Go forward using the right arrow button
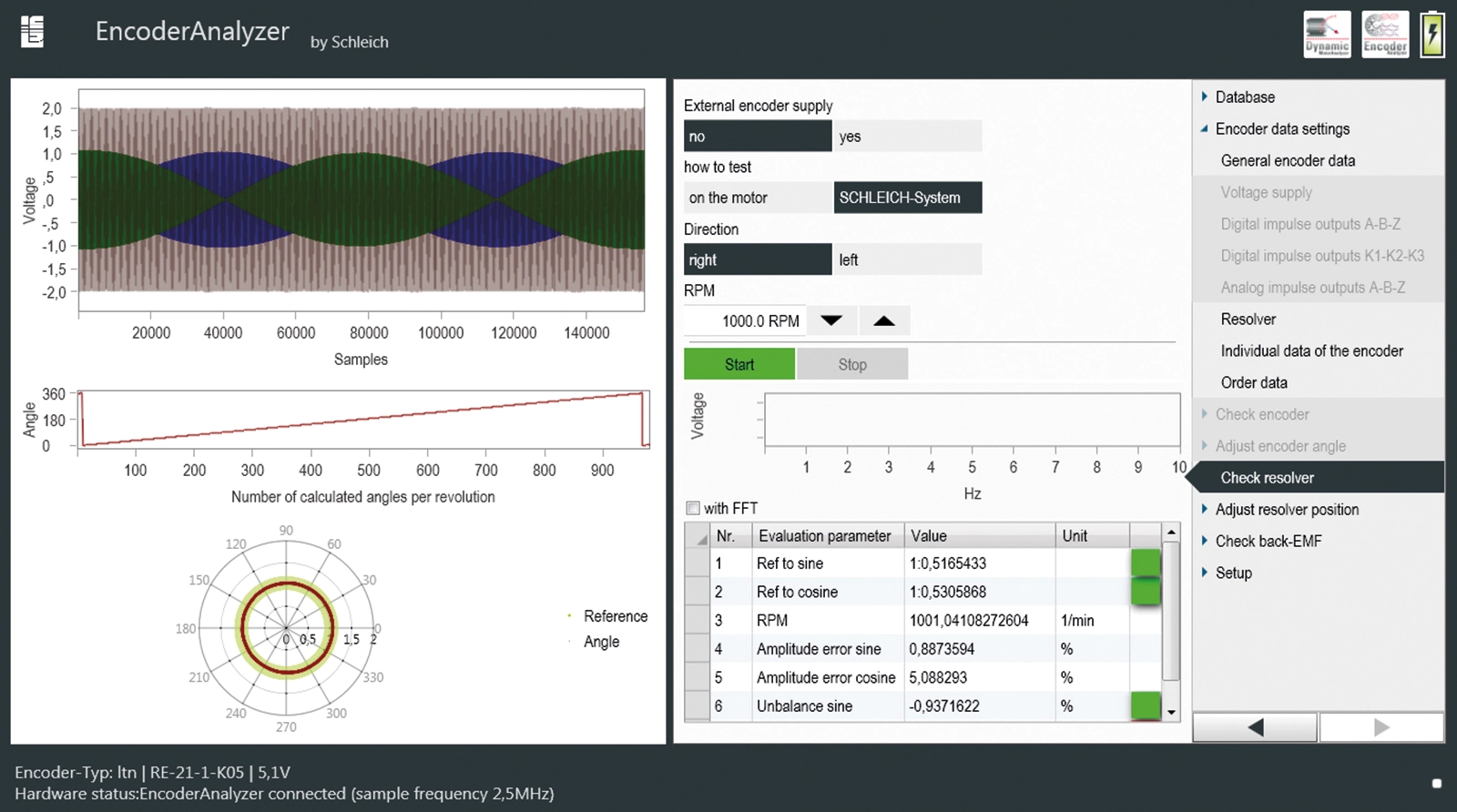This screenshot has width=1457, height=812. 1381,726
